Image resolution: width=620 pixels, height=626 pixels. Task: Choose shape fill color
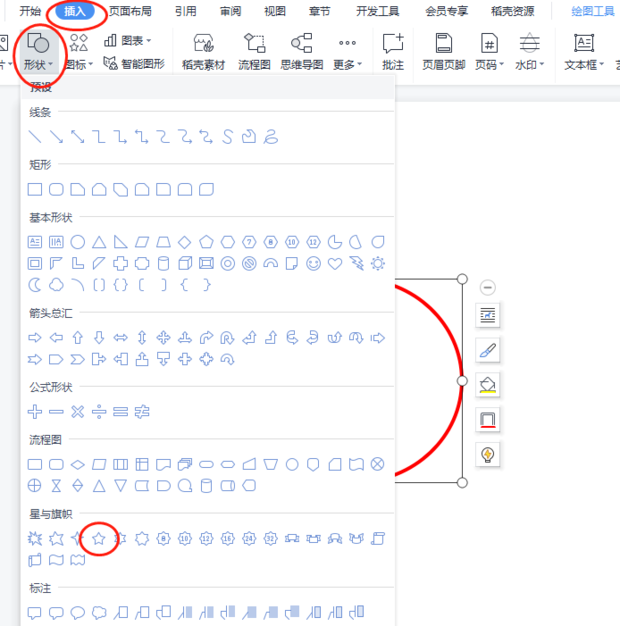pyautogui.click(x=487, y=385)
